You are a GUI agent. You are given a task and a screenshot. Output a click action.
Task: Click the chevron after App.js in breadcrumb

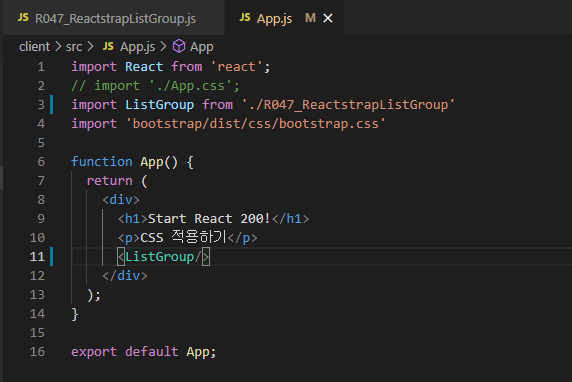[163, 46]
